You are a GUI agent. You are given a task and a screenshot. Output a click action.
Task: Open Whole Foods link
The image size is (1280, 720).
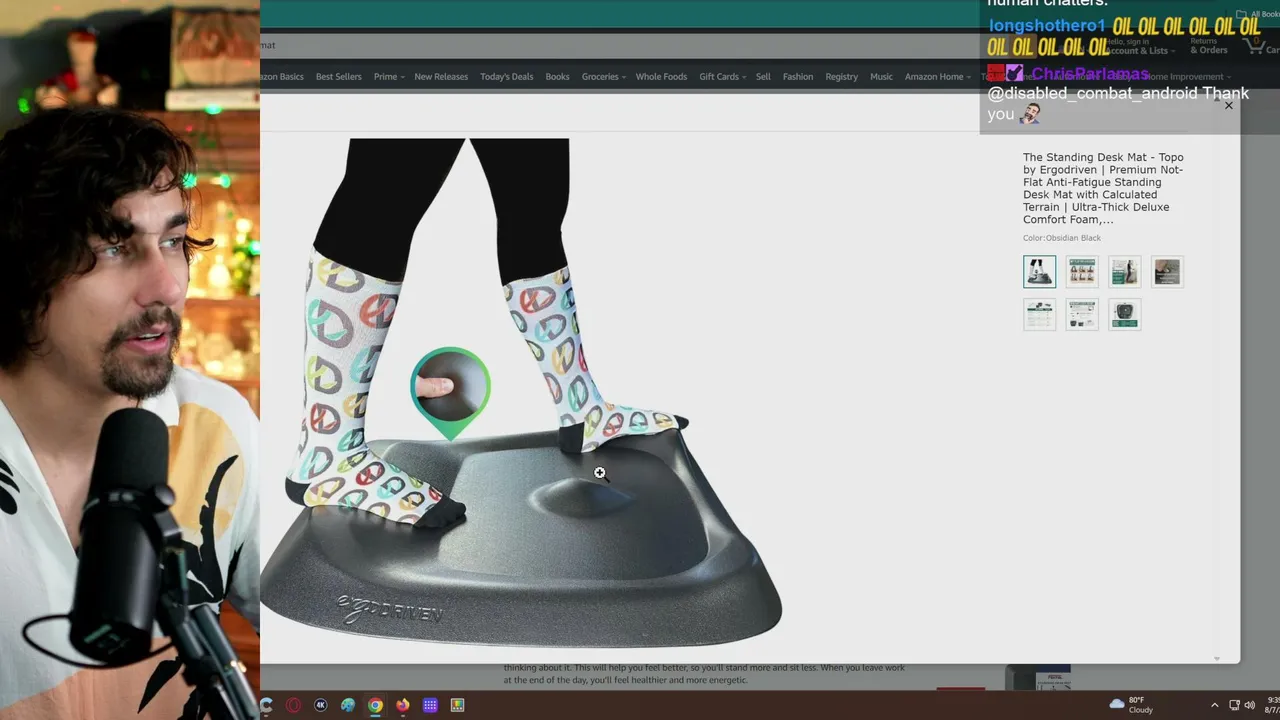(x=661, y=77)
